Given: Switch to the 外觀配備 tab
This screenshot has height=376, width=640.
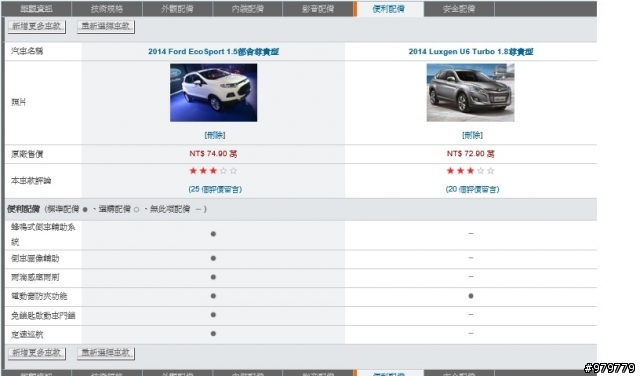Looking at the screenshot, I should pyautogui.click(x=177, y=9).
